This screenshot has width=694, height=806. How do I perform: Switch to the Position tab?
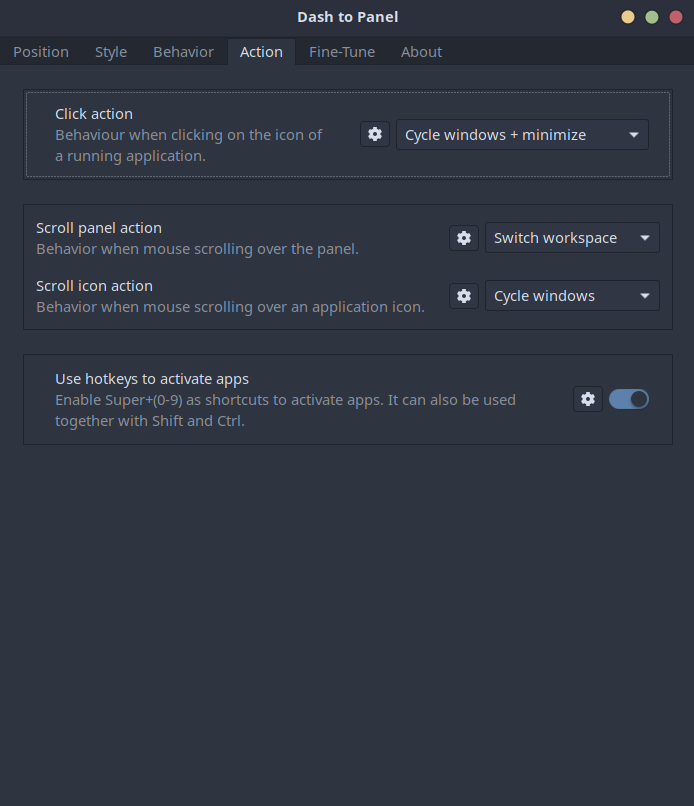point(40,52)
